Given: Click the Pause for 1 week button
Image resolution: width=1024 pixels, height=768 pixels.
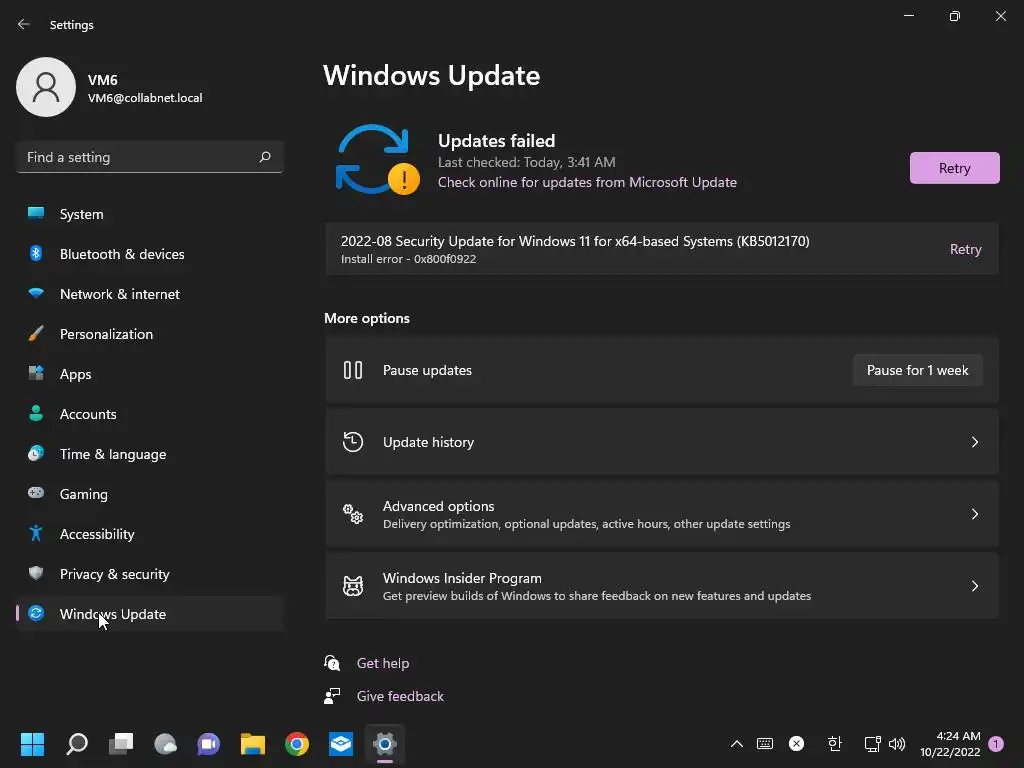Looking at the screenshot, I should pyautogui.click(x=917, y=370).
